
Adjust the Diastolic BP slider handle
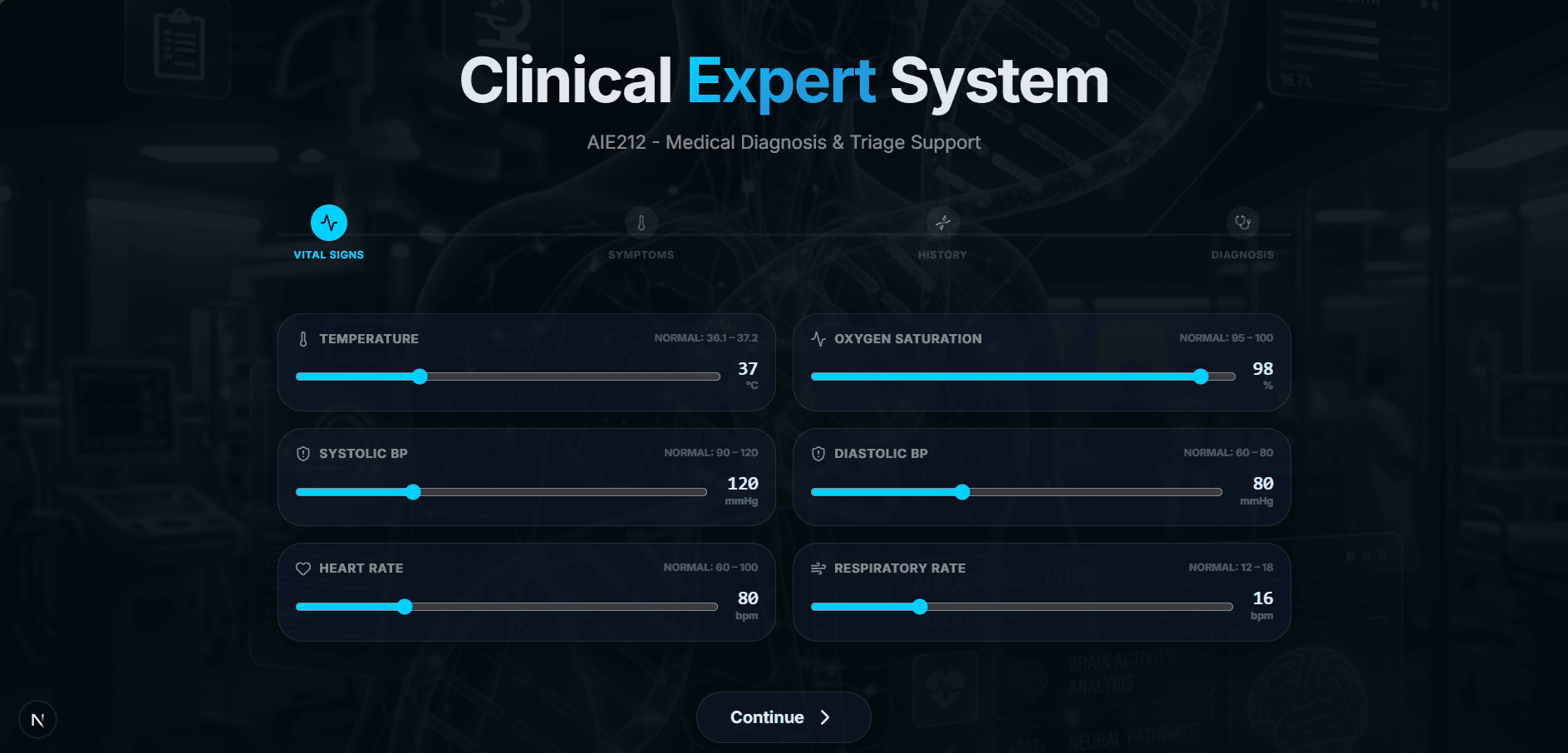click(x=962, y=492)
